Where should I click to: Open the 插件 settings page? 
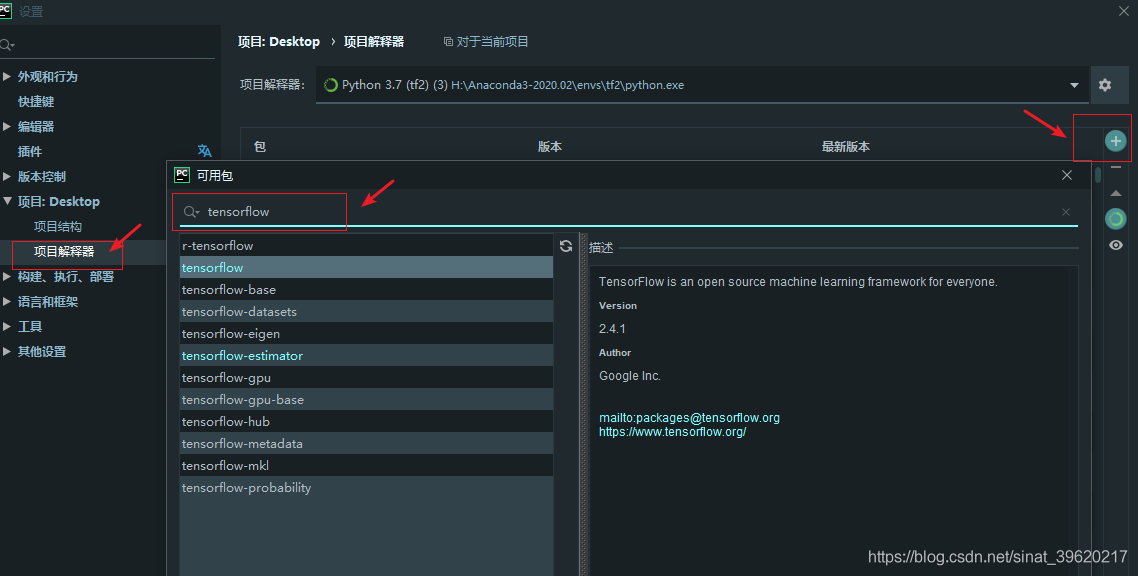(30, 151)
